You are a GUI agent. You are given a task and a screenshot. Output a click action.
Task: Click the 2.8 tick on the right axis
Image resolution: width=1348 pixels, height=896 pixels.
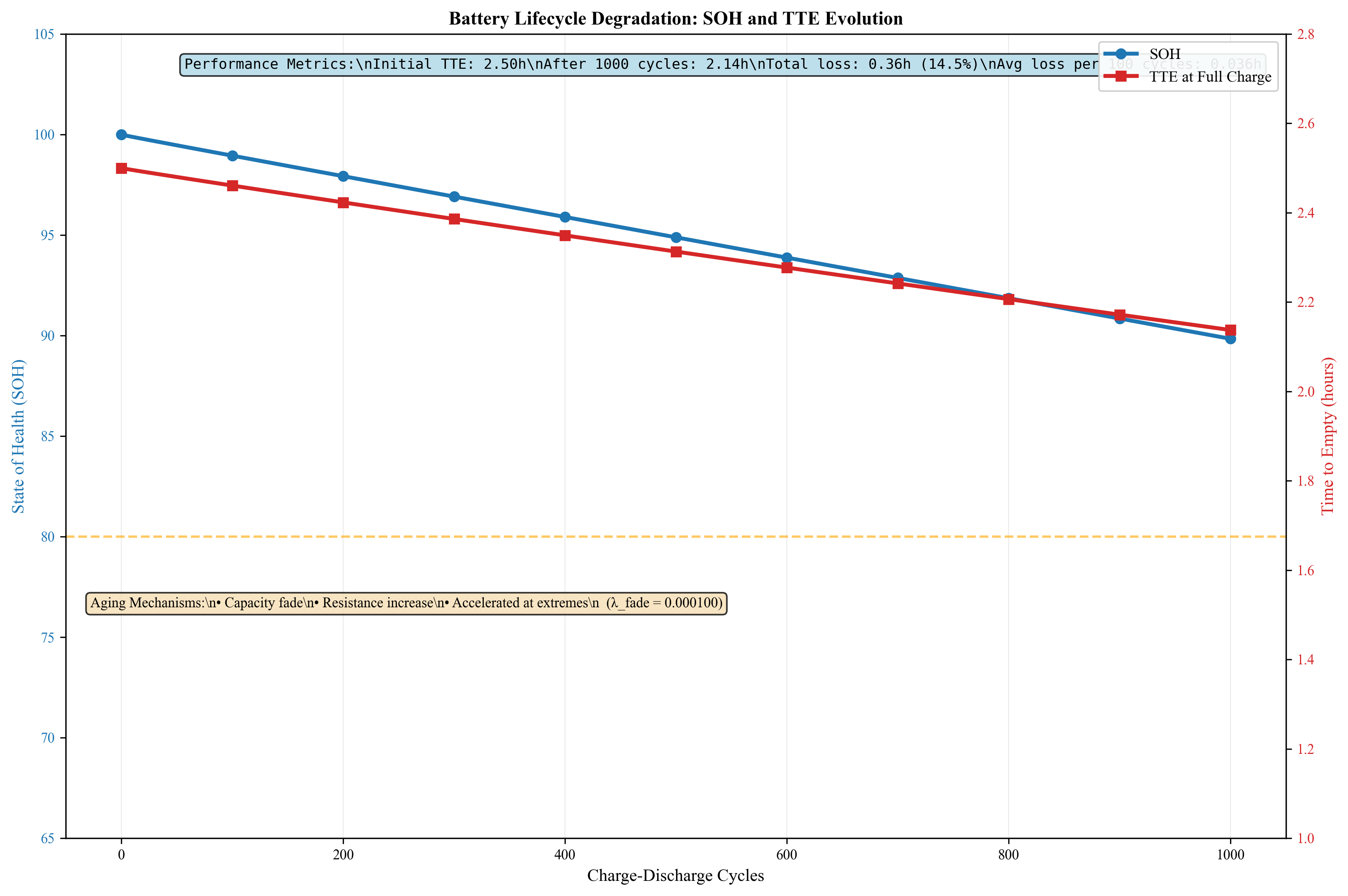point(1306,34)
